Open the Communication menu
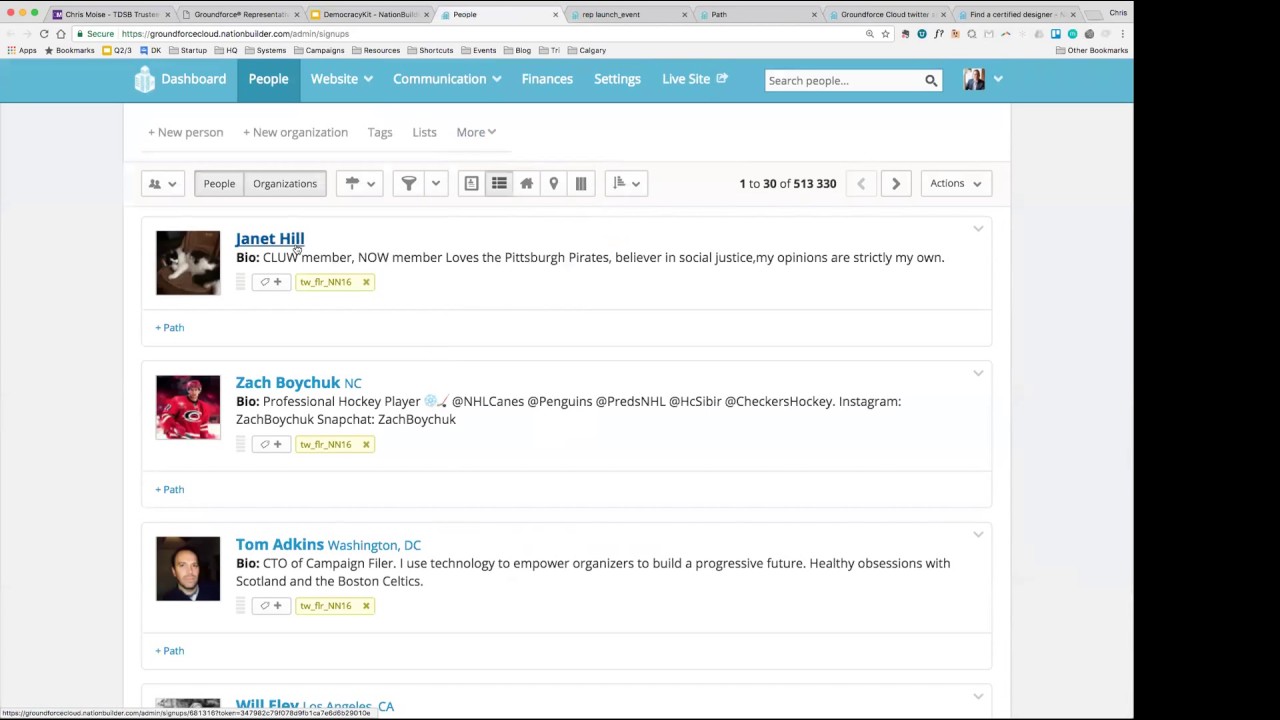Viewport: 1280px width, 720px height. click(x=447, y=79)
